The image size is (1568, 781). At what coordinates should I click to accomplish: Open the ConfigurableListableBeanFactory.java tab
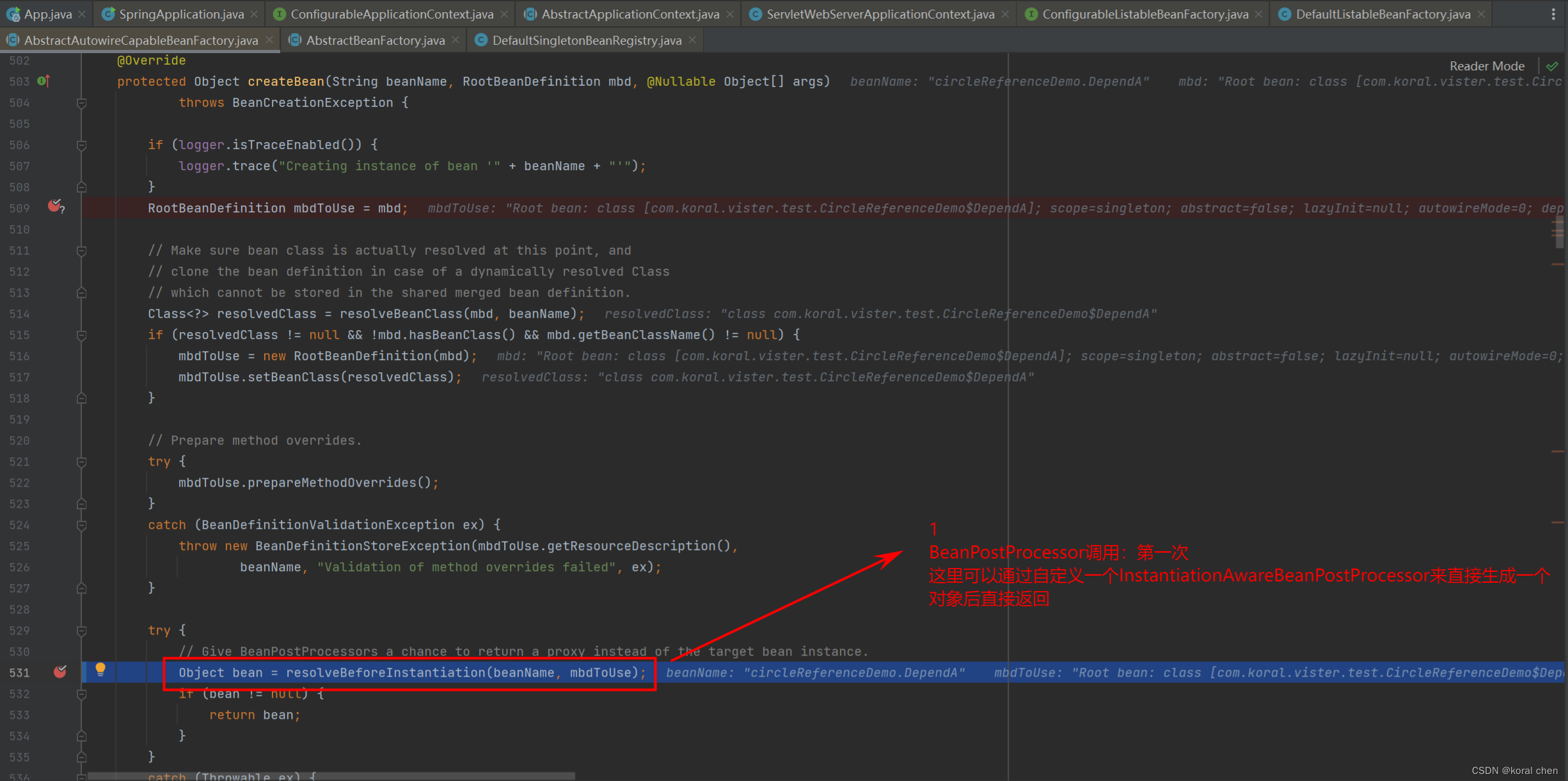pyautogui.click(x=1145, y=14)
